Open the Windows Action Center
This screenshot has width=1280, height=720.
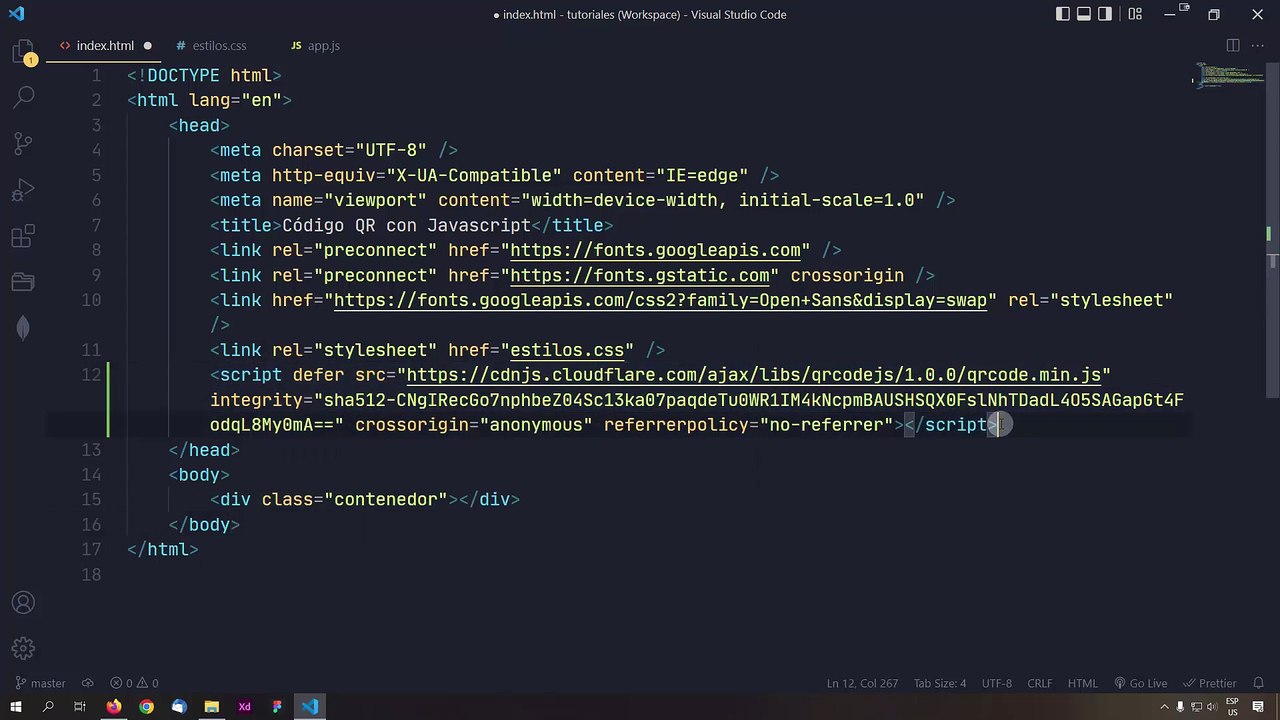1259,707
